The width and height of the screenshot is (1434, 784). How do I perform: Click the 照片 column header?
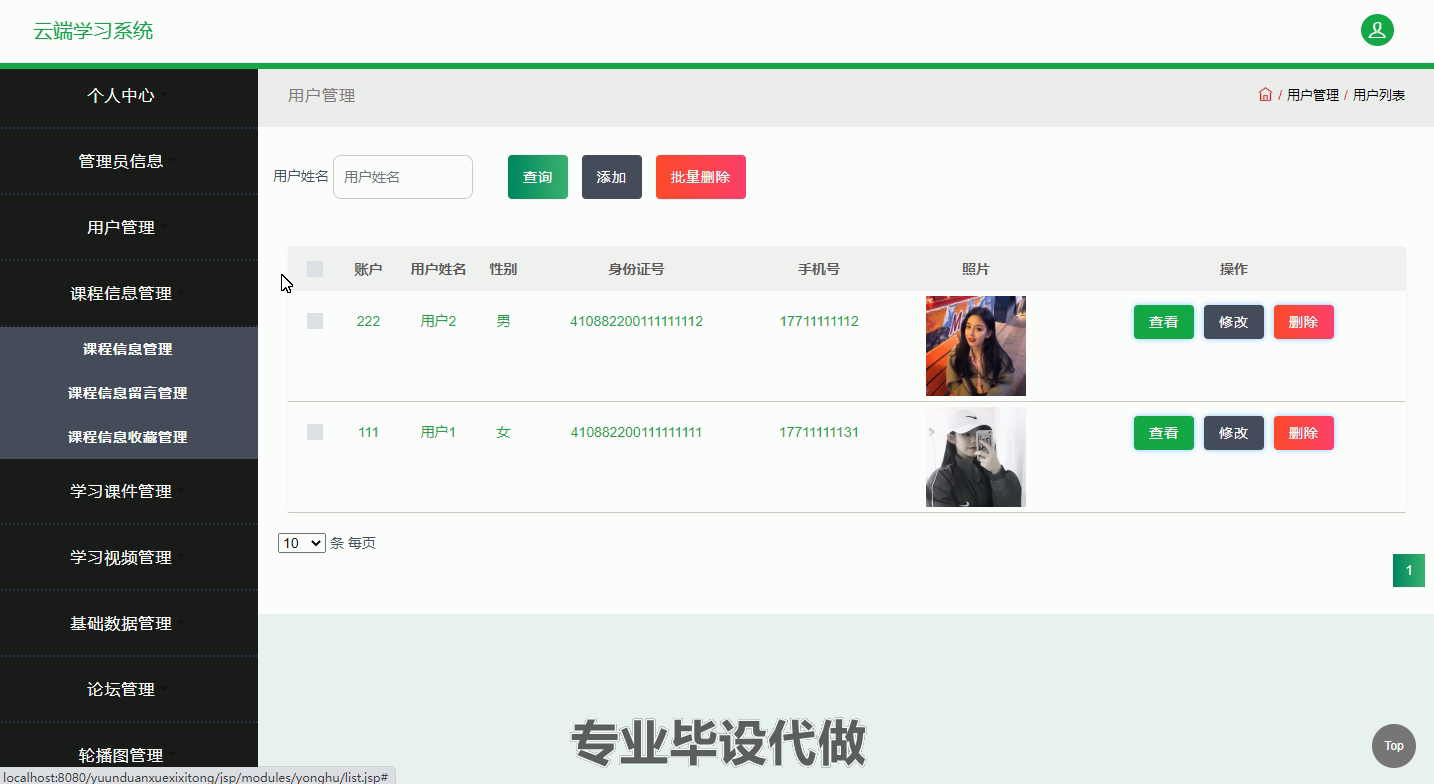coord(976,269)
